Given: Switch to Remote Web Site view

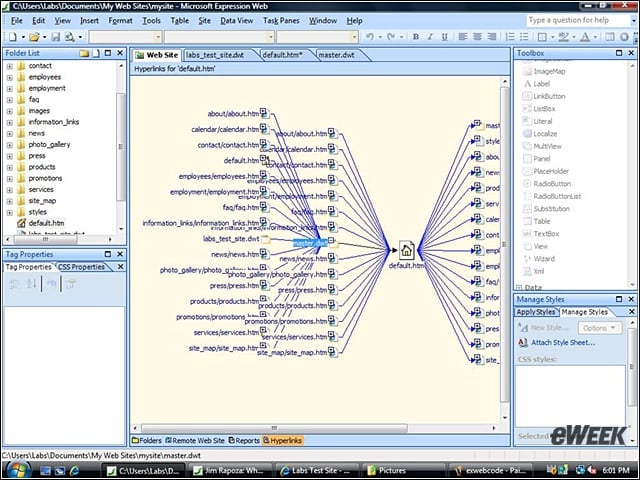Looking at the screenshot, I should point(195,440).
